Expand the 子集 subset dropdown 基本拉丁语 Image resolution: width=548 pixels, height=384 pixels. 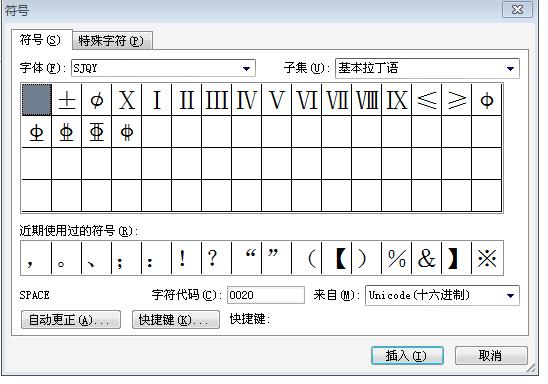pos(427,68)
